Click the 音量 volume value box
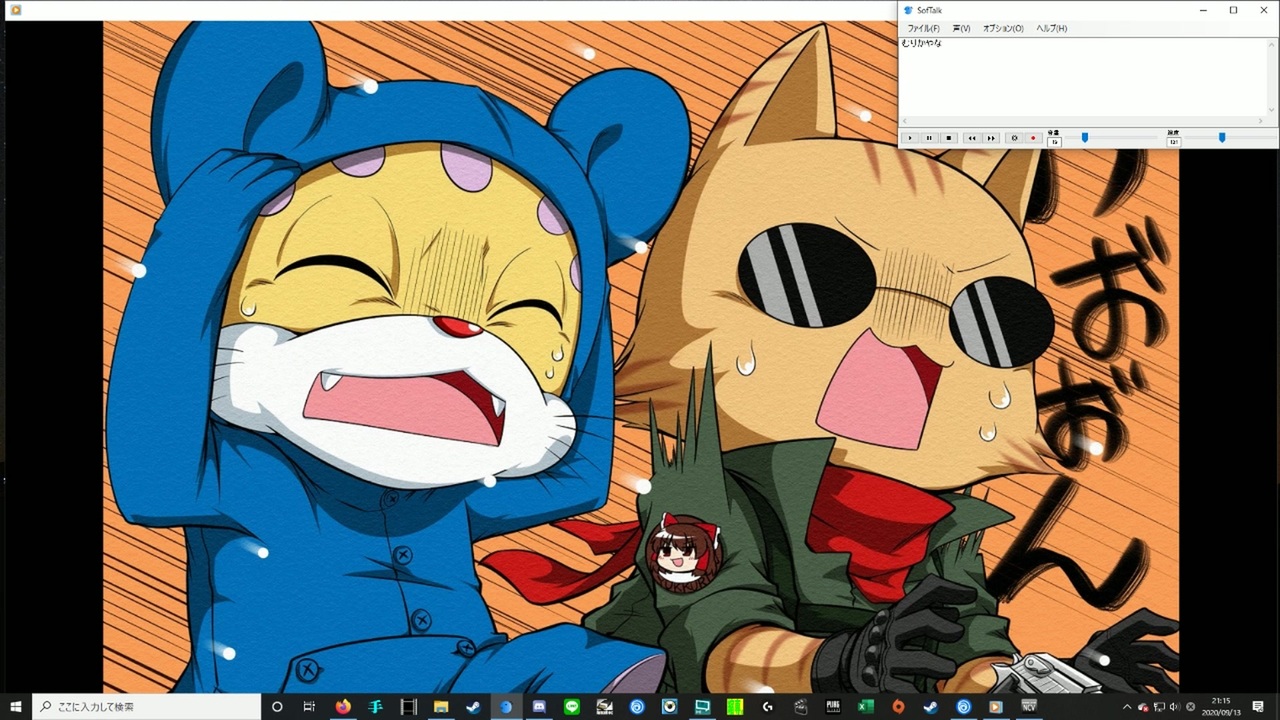 point(1054,142)
